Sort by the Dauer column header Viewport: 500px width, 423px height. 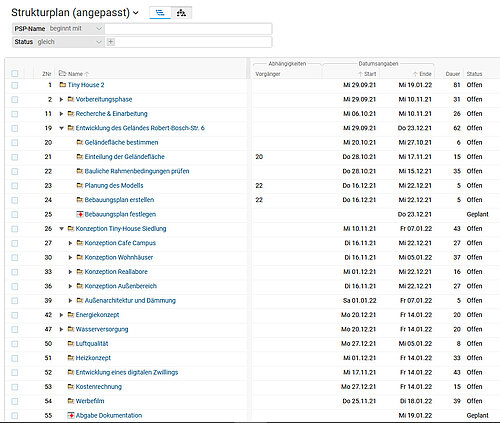tap(453, 74)
